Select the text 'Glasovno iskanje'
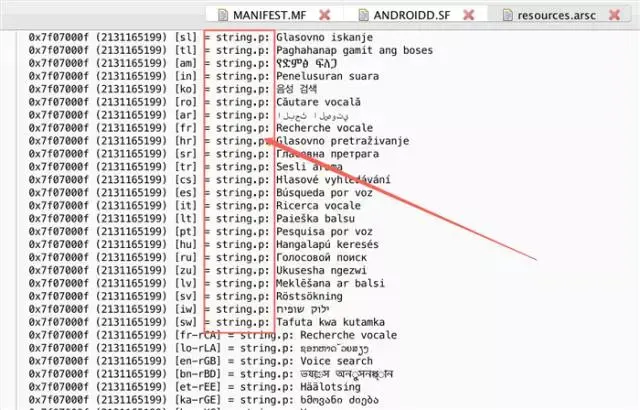 (x=324, y=38)
